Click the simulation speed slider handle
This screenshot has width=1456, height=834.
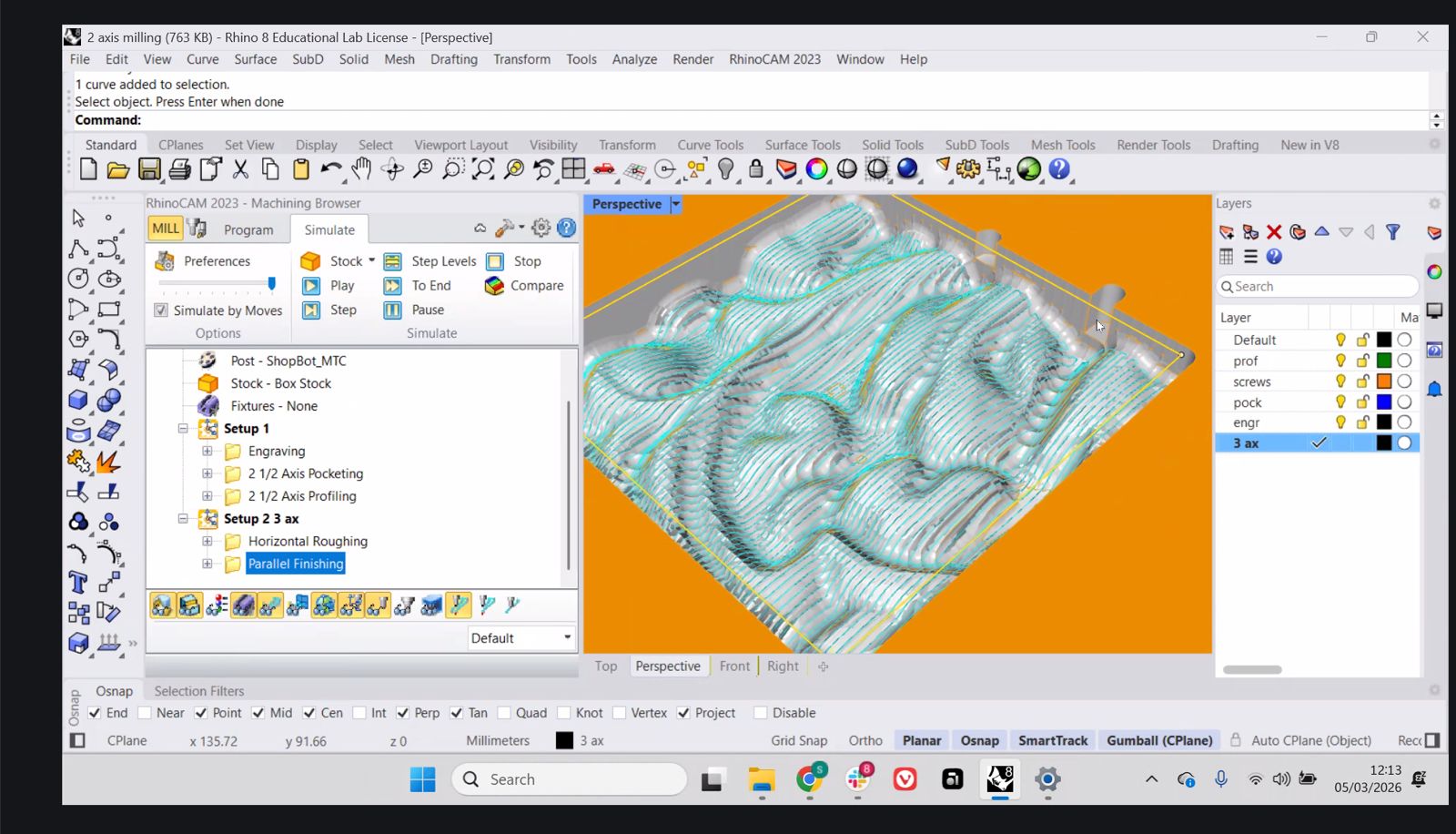271,284
